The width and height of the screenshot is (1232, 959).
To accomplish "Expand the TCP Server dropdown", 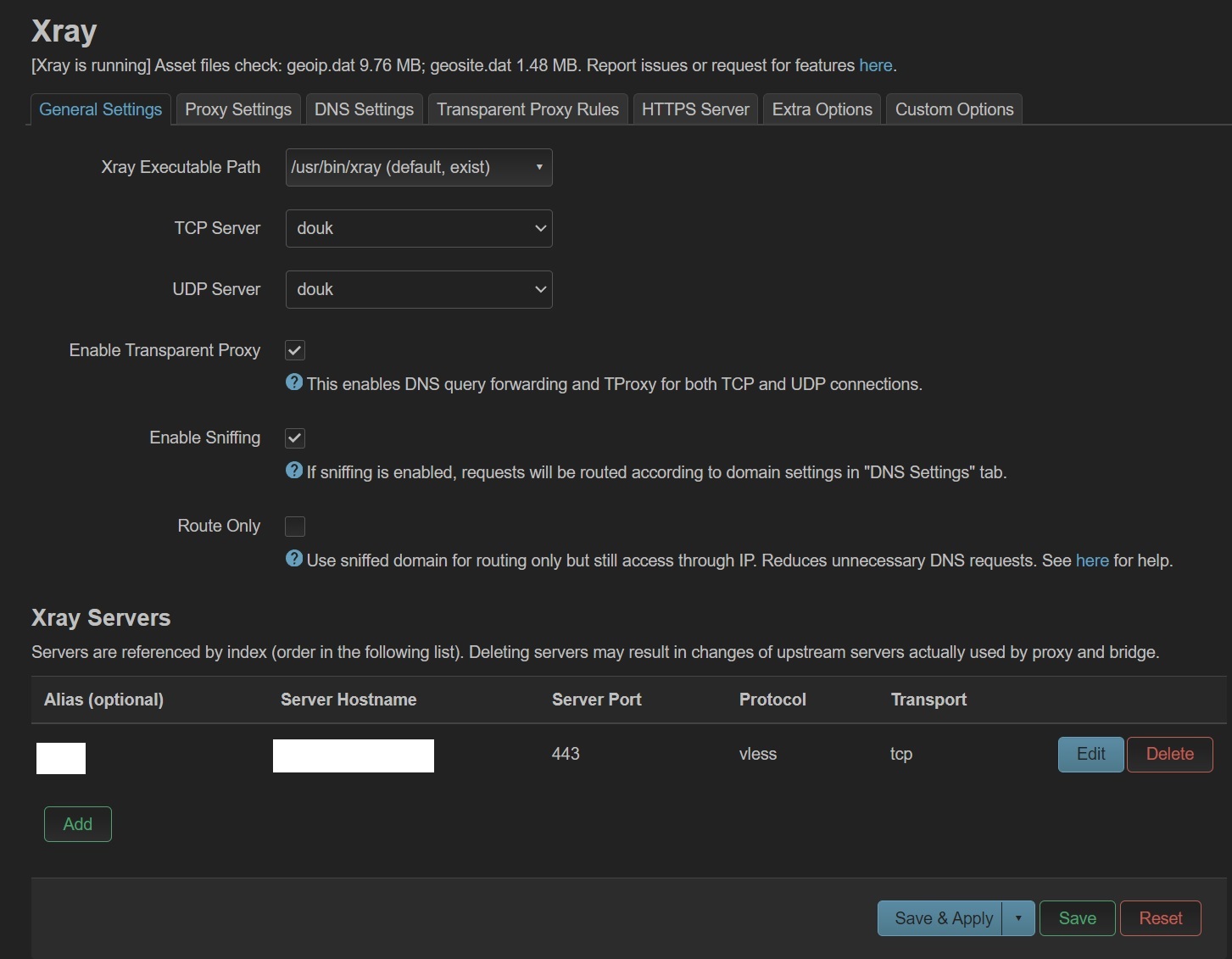I will [x=419, y=229].
